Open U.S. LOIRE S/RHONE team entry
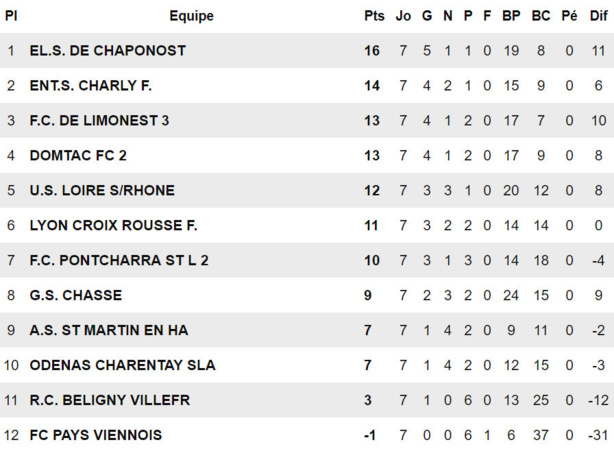Image resolution: width=614 pixels, height=451 pixels. 102,191
